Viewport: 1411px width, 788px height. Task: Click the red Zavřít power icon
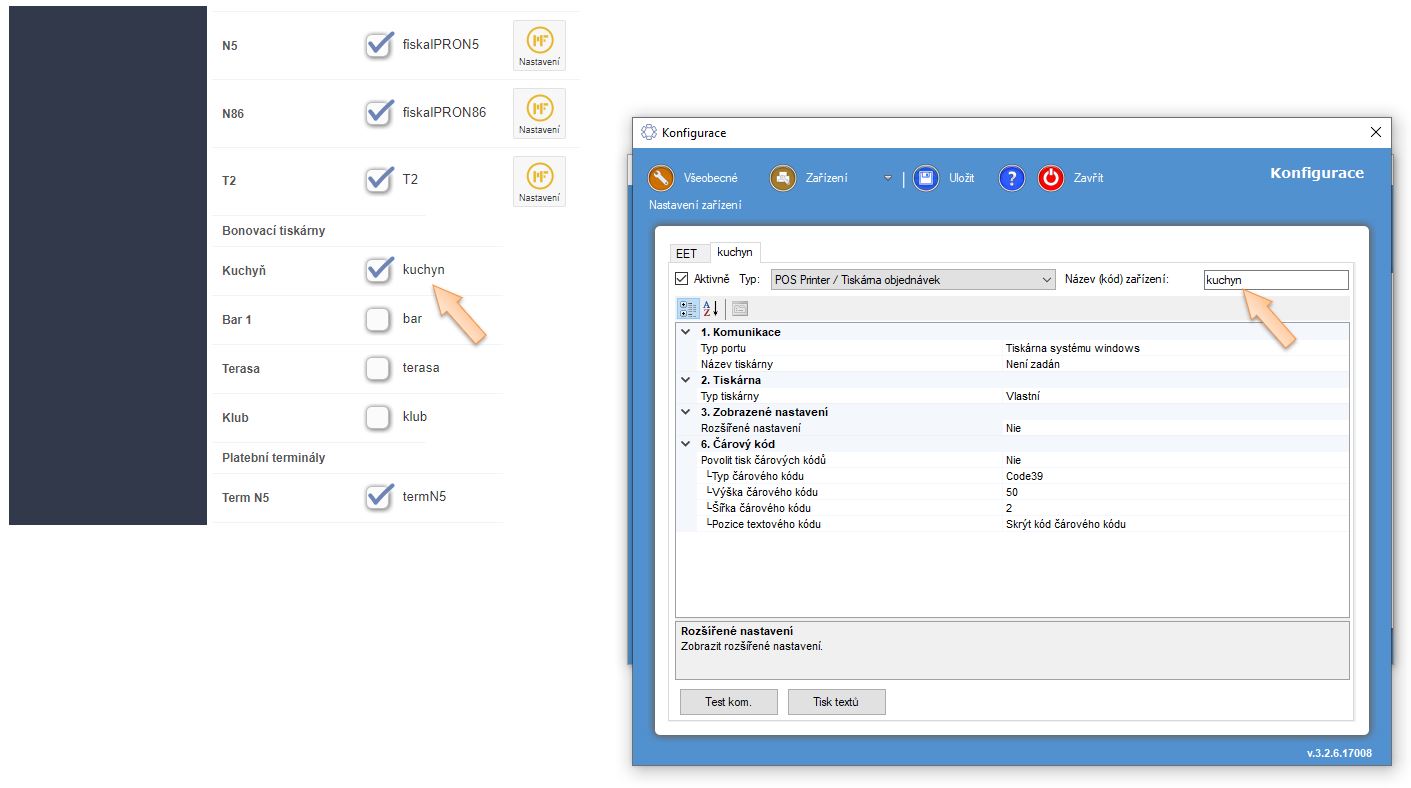click(1050, 178)
